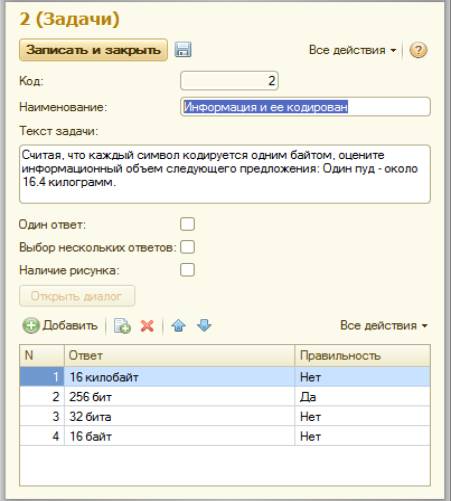
Task: Click the N column header
Action: tap(42, 355)
